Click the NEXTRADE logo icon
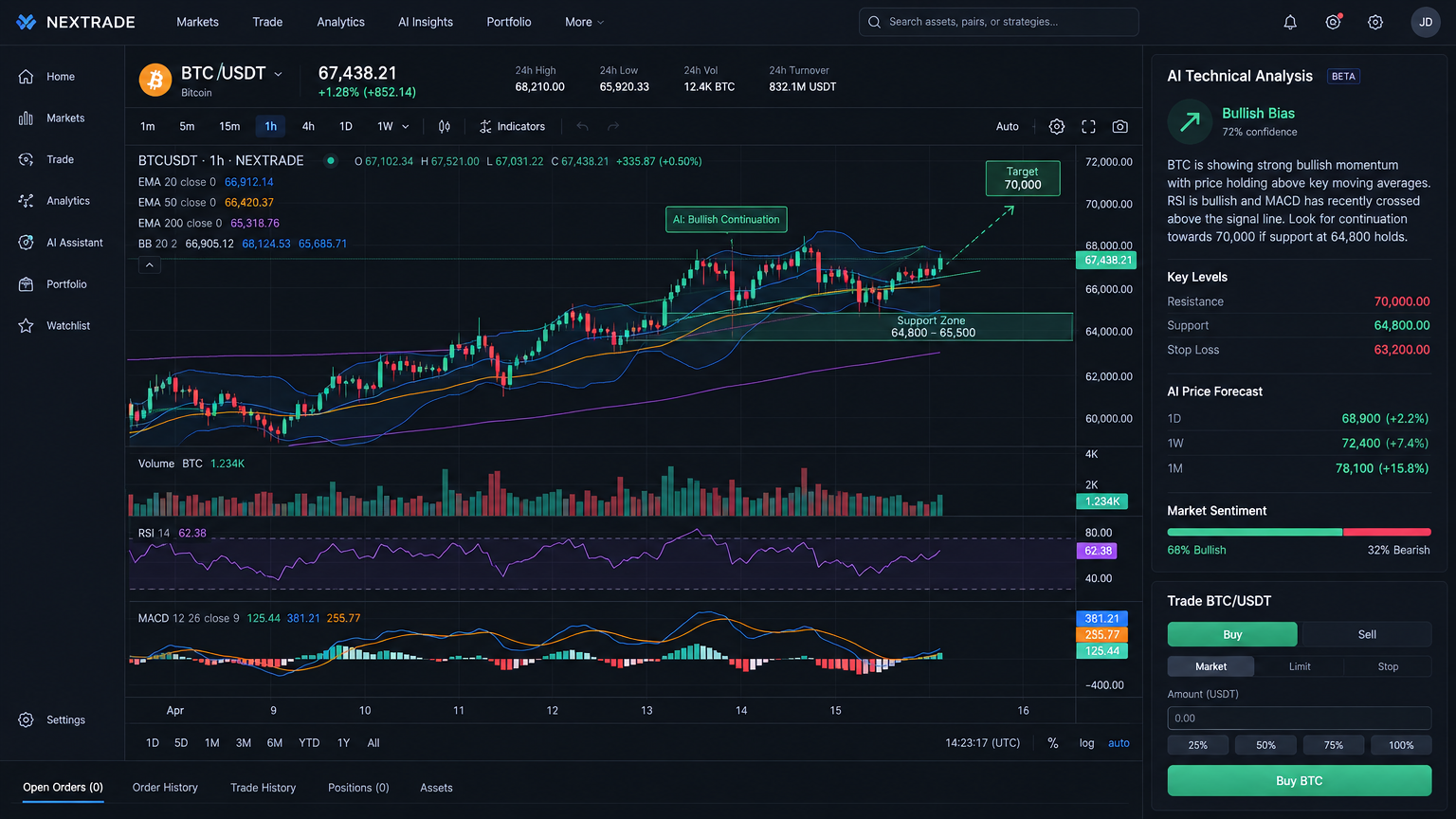1456x819 pixels. (27, 22)
